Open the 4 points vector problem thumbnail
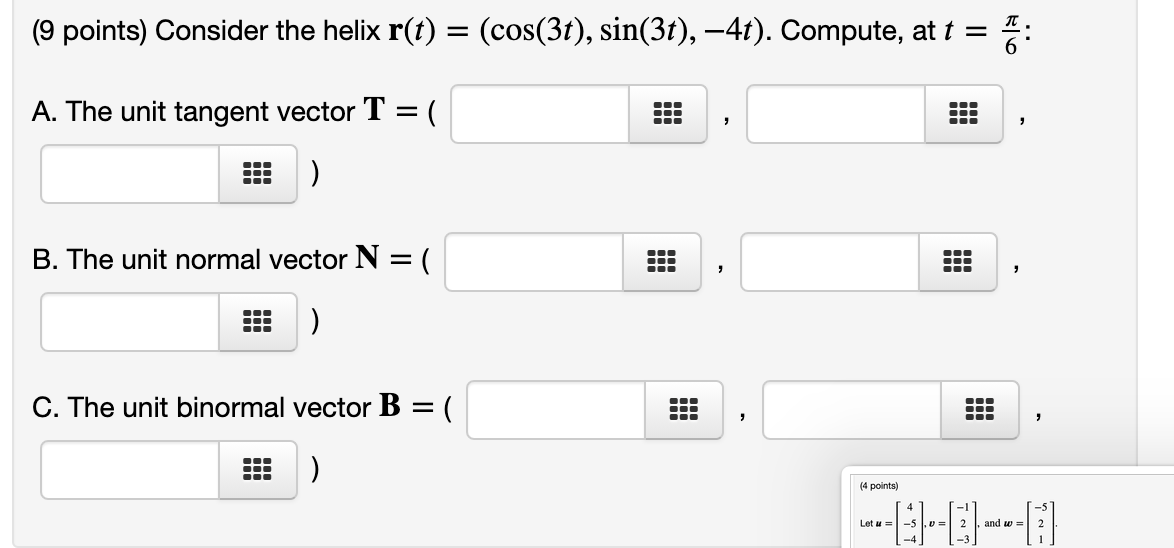Viewport: 1174px width, 548px height. [1007, 508]
